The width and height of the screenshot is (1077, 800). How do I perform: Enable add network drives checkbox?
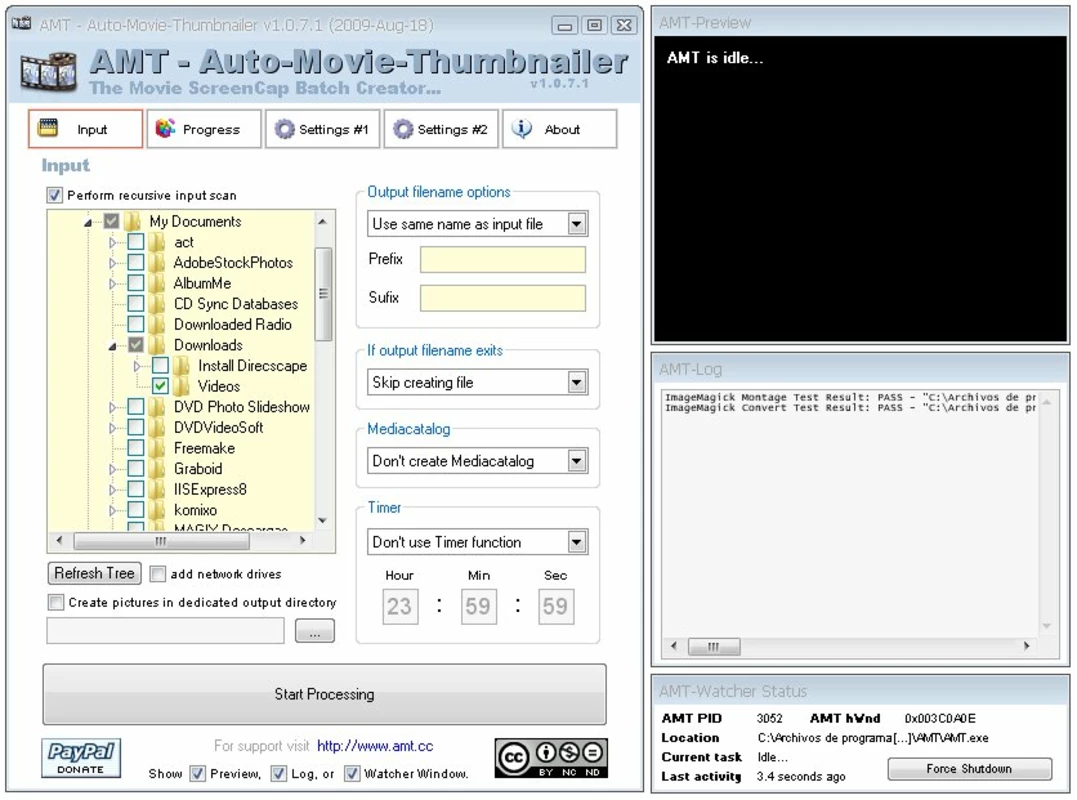[158, 573]
